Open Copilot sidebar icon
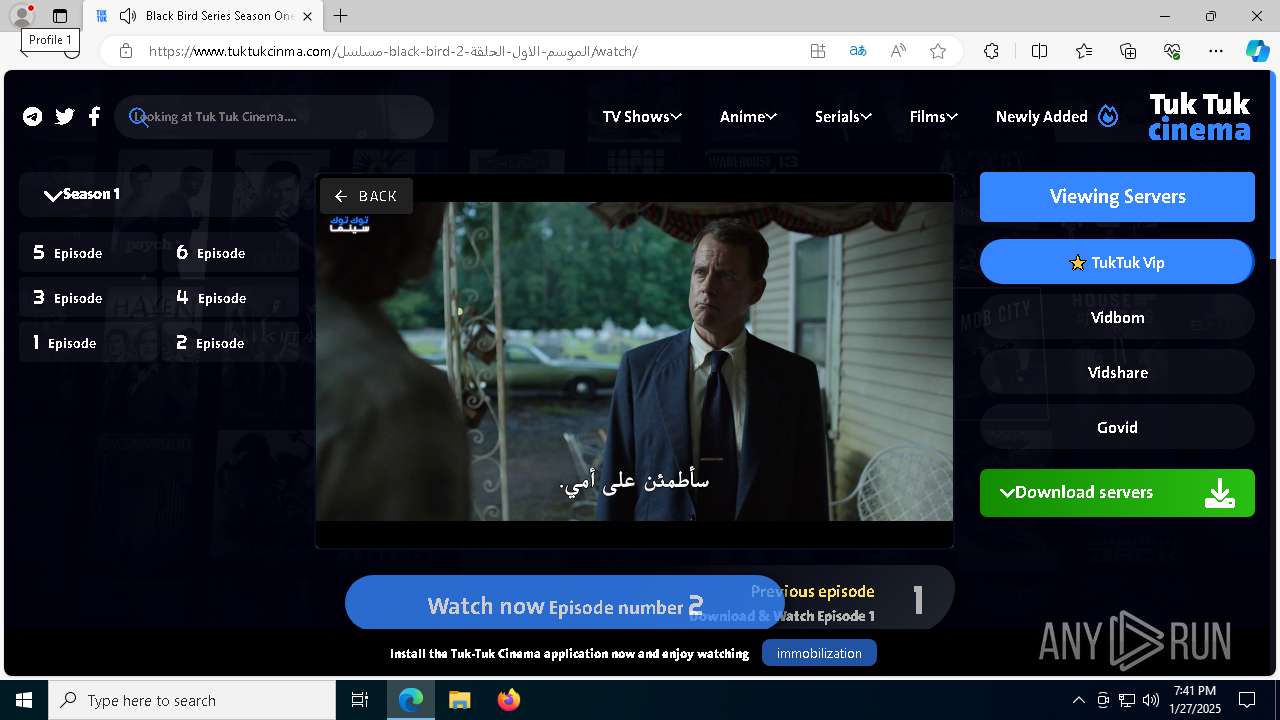The height and width of the screenshot is (720, 1280). (1257, 51)
